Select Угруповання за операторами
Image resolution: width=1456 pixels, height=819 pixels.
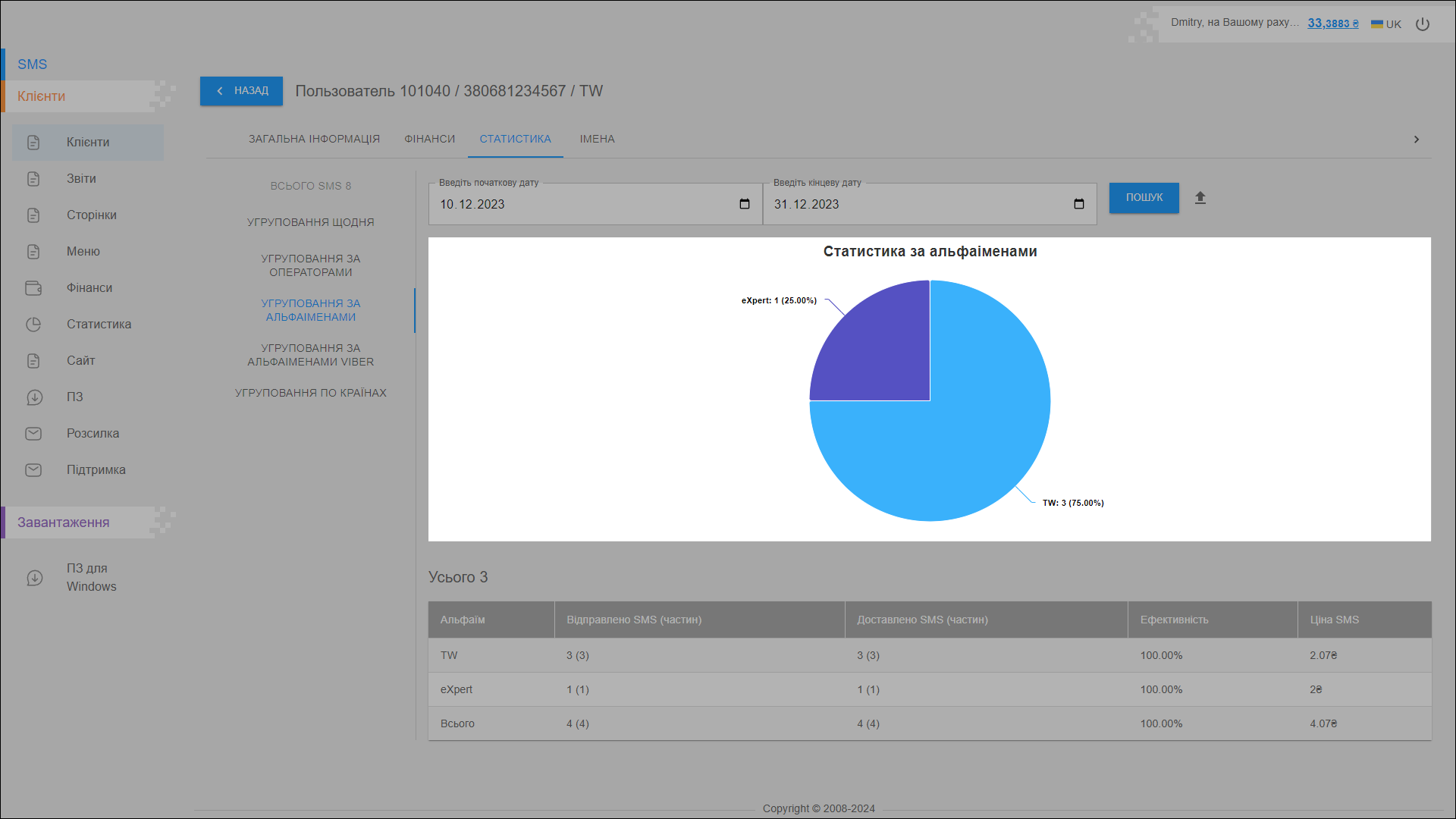pos(310,265)
